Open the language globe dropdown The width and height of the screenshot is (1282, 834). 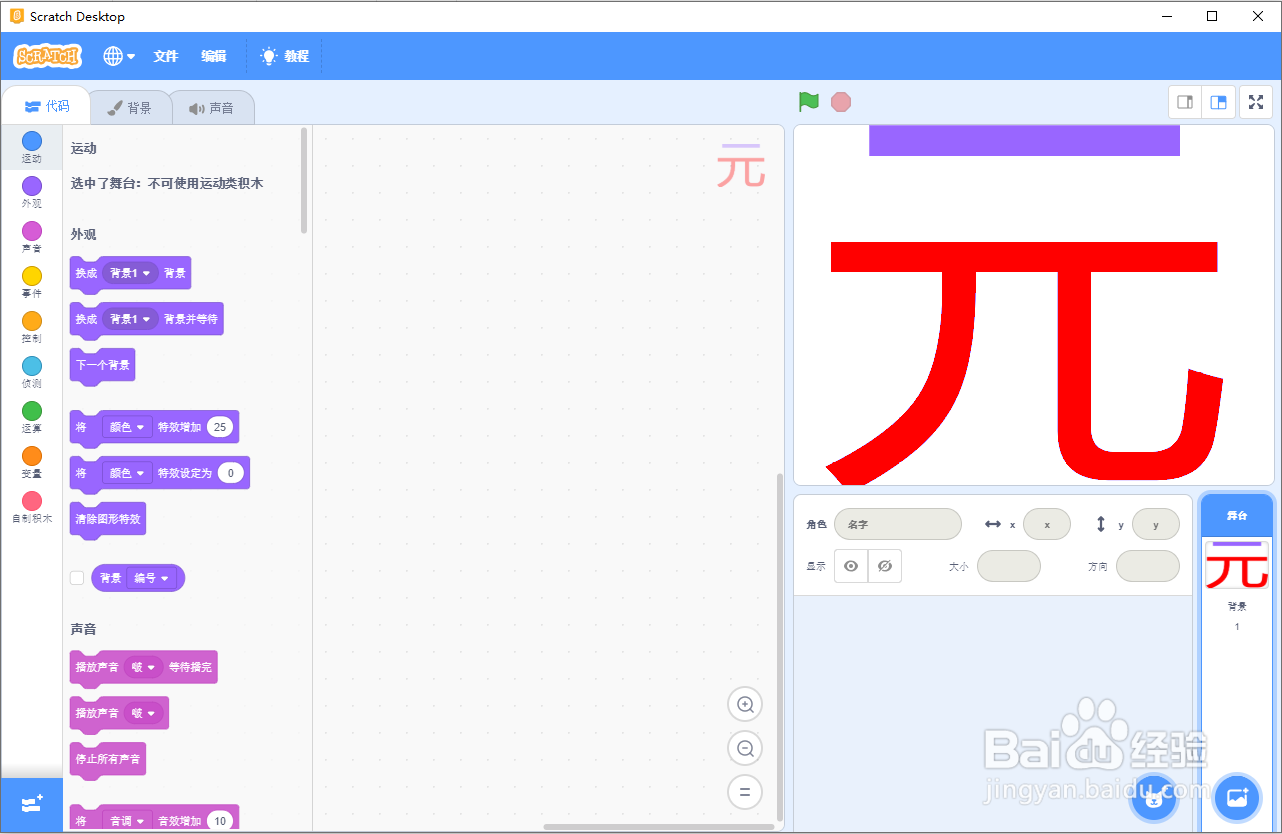[x=118, y=56]
